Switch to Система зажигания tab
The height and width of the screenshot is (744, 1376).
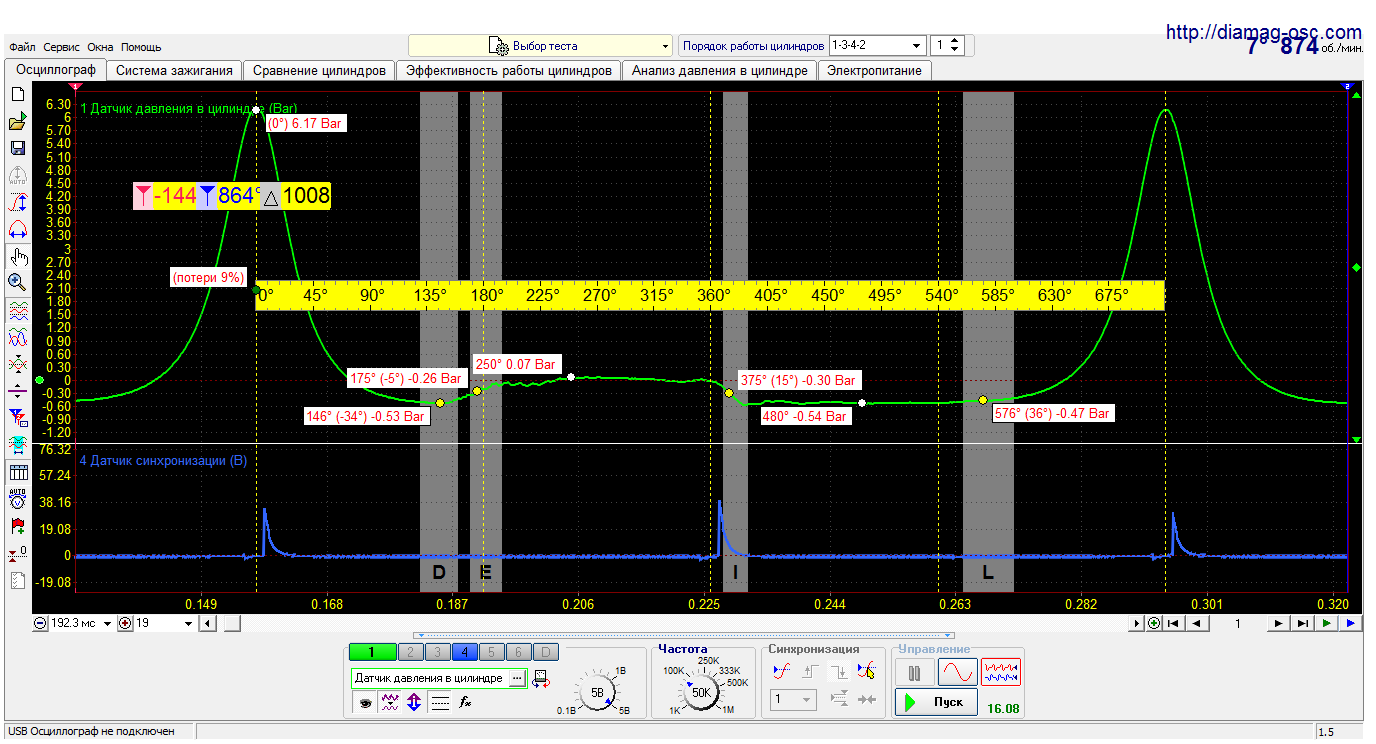tap(174, 71)
